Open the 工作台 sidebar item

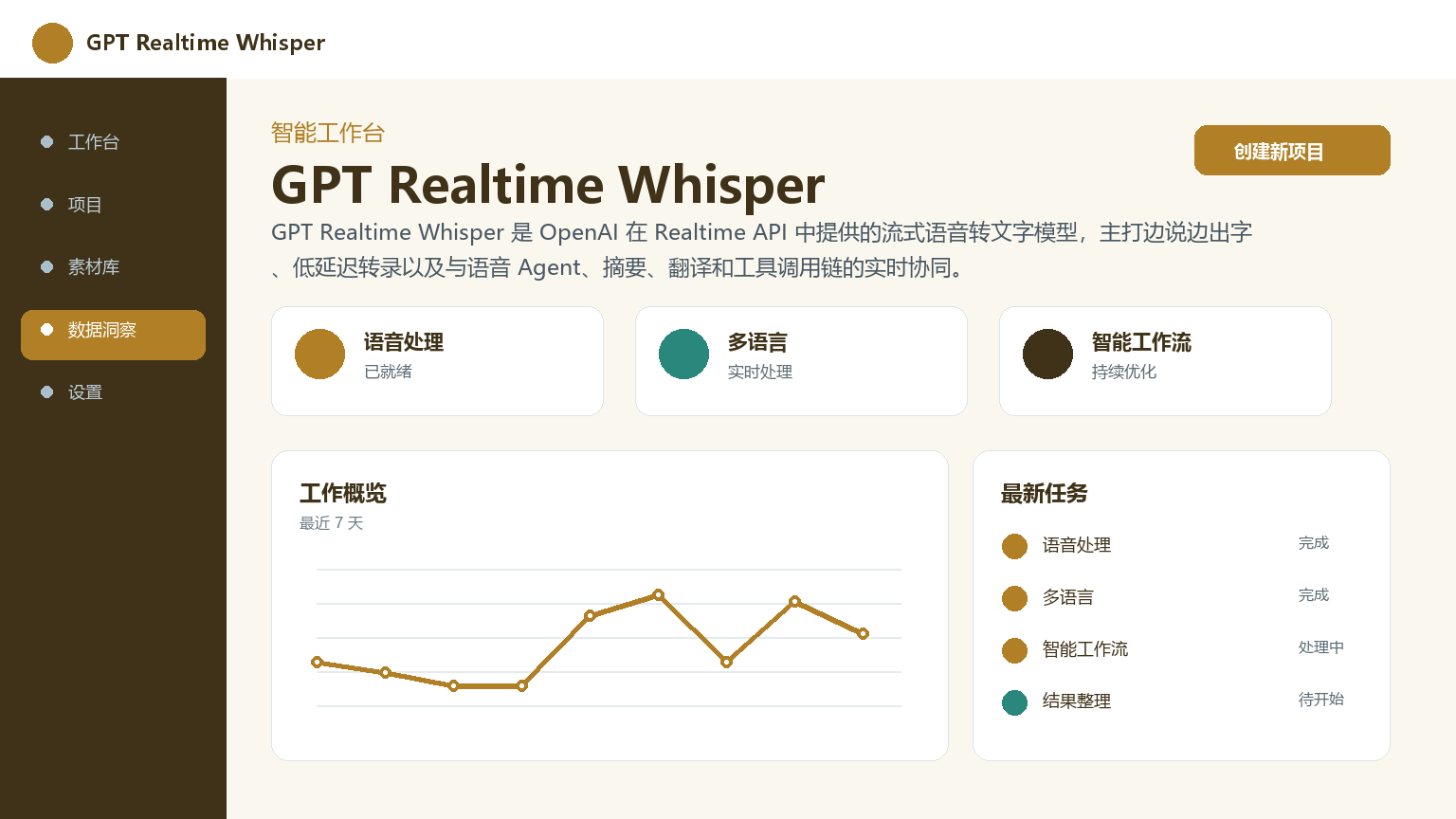(x=113, y=142)
